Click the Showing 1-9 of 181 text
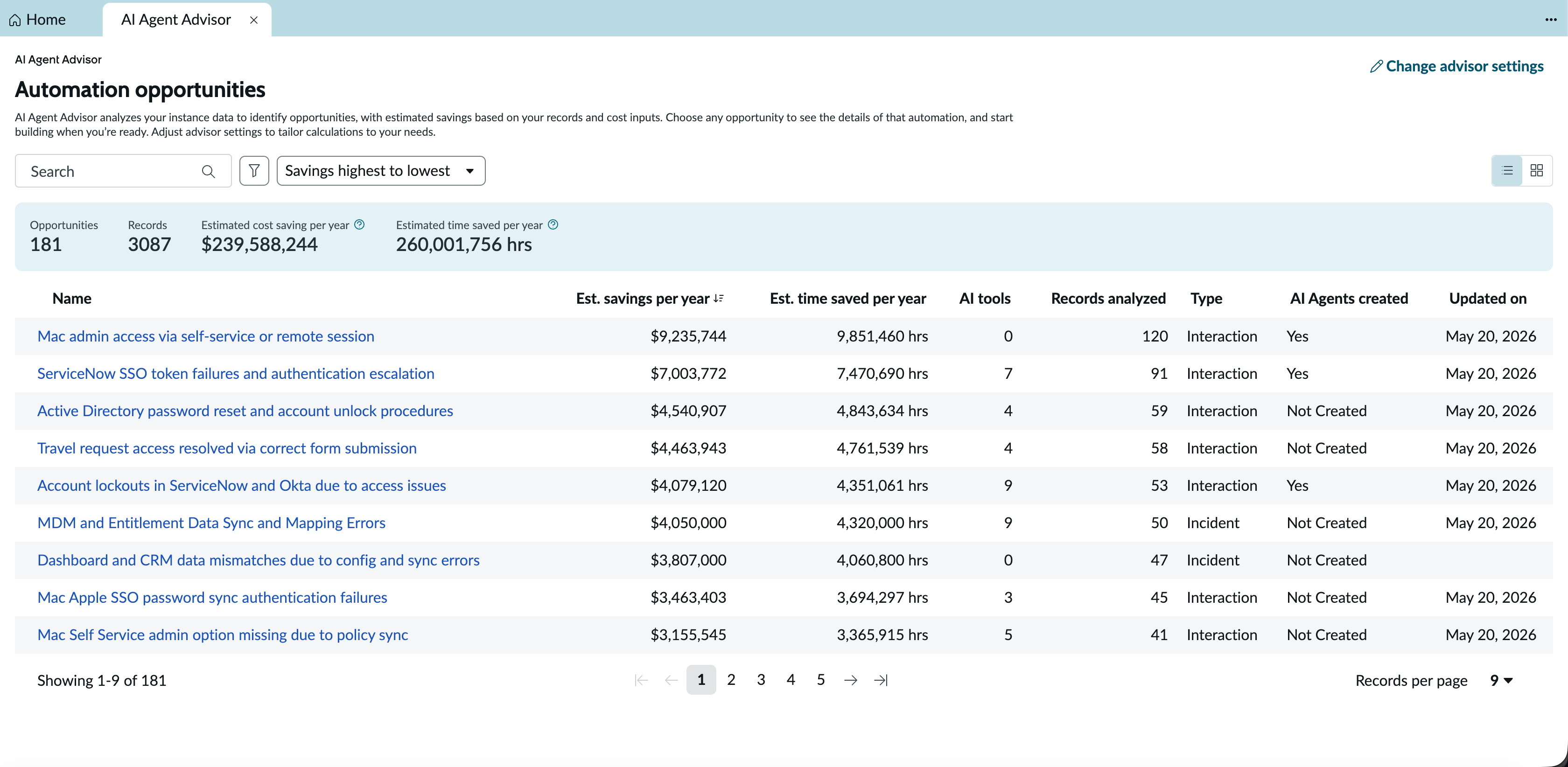The height and width of the screenshot is (767, 1568). (102, 681)
